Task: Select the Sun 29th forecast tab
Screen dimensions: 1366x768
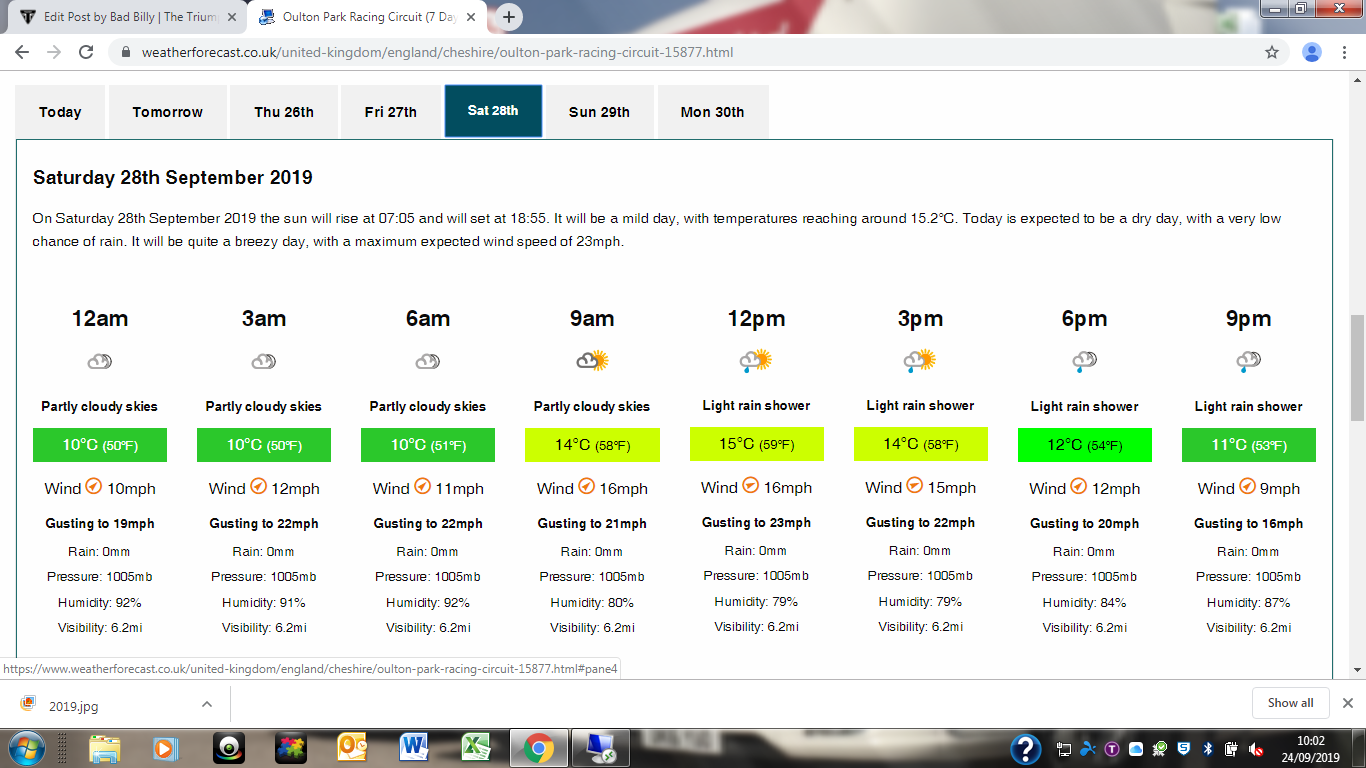Action: click(x=599, y=112)
